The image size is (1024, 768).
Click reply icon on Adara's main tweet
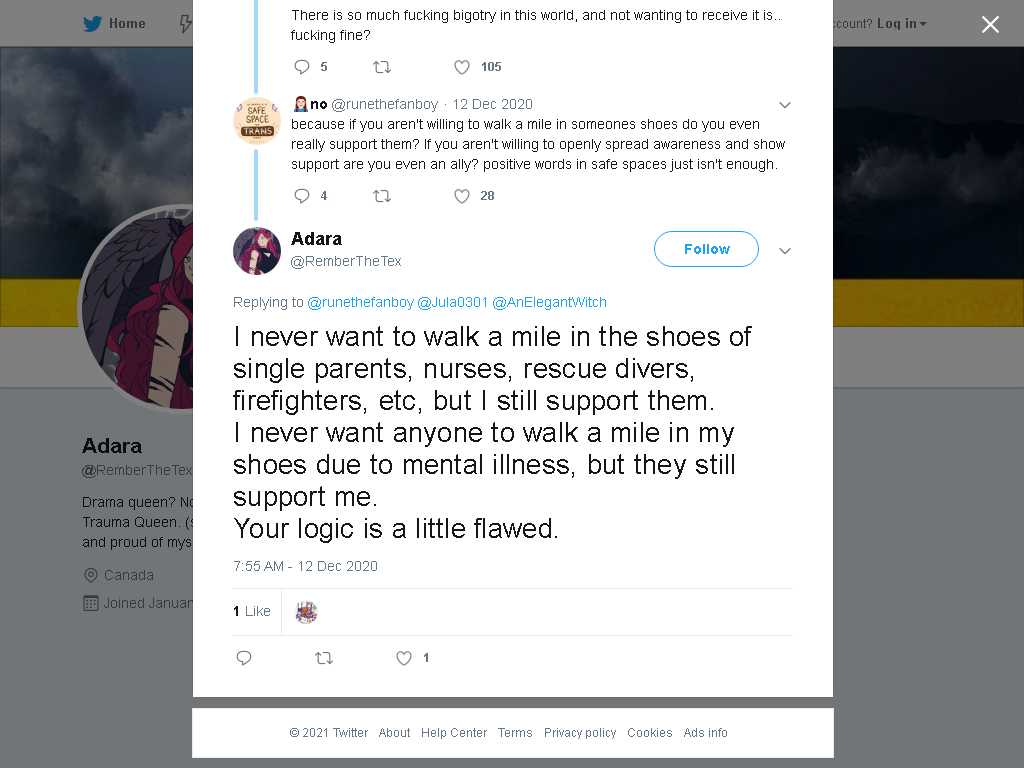244,658
